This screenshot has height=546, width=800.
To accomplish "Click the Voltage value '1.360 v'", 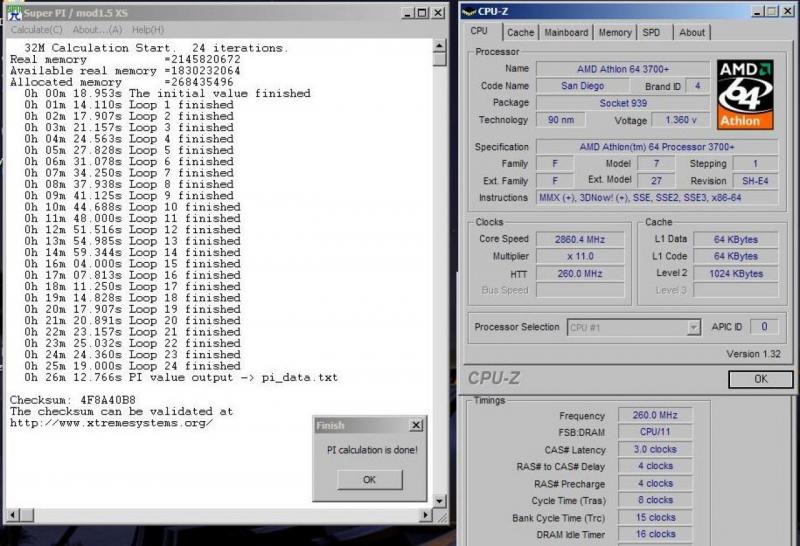I will (680, 120).
